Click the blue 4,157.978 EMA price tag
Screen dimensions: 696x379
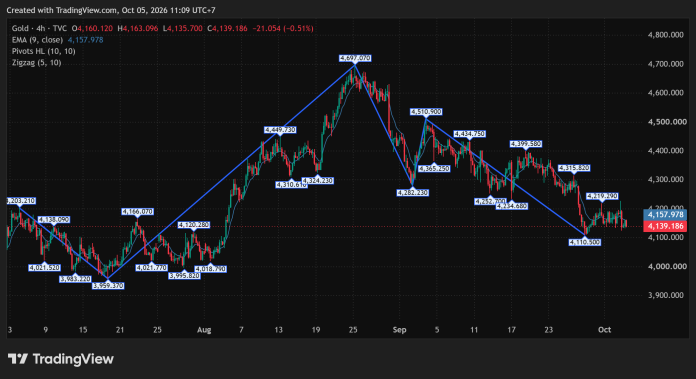click(665, 215)
